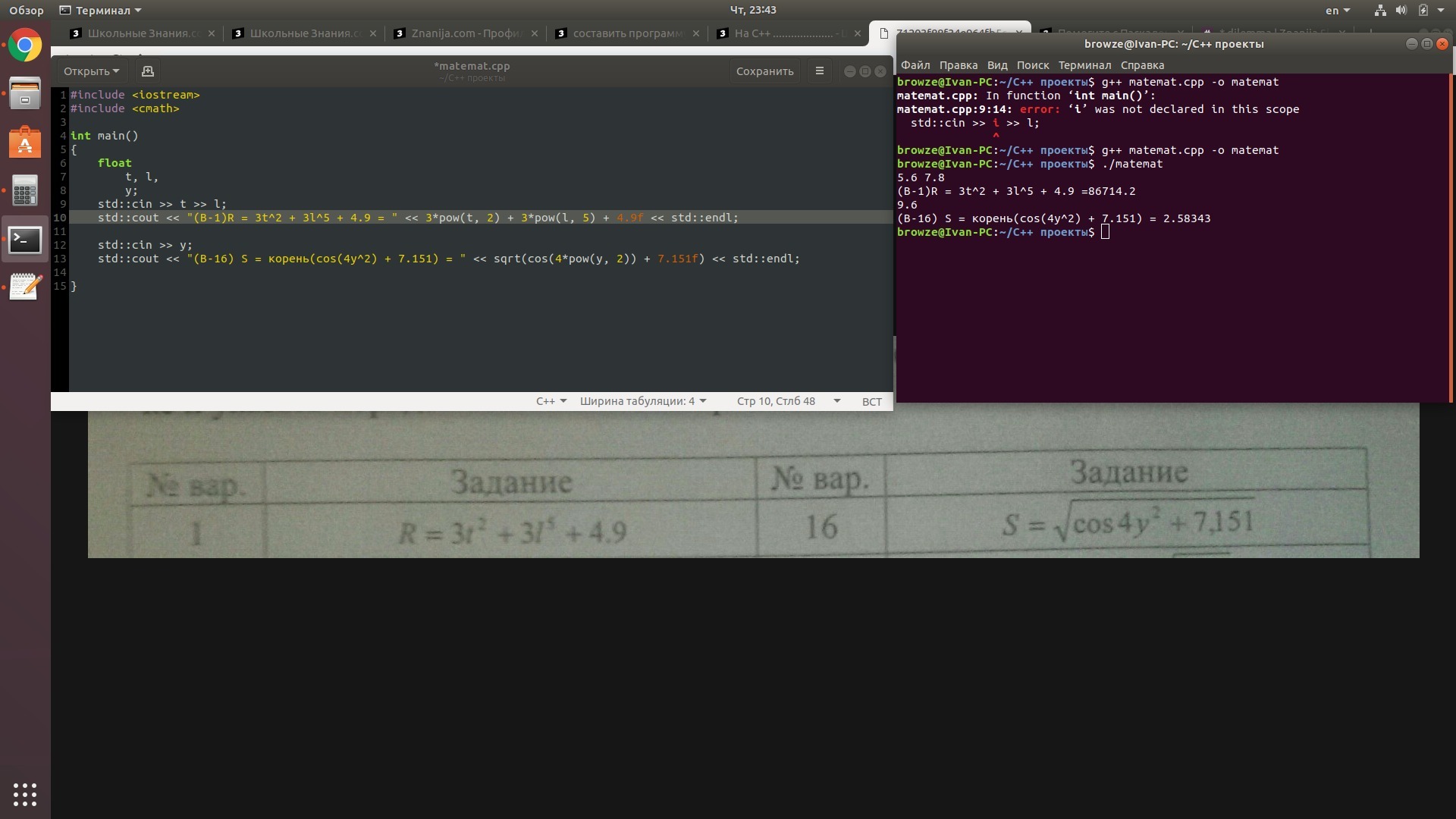This screenshot has height=819, width=1456.
Task: Launch the Files manager dock icon
Action: pyautogui.click(x=25, y=94)
